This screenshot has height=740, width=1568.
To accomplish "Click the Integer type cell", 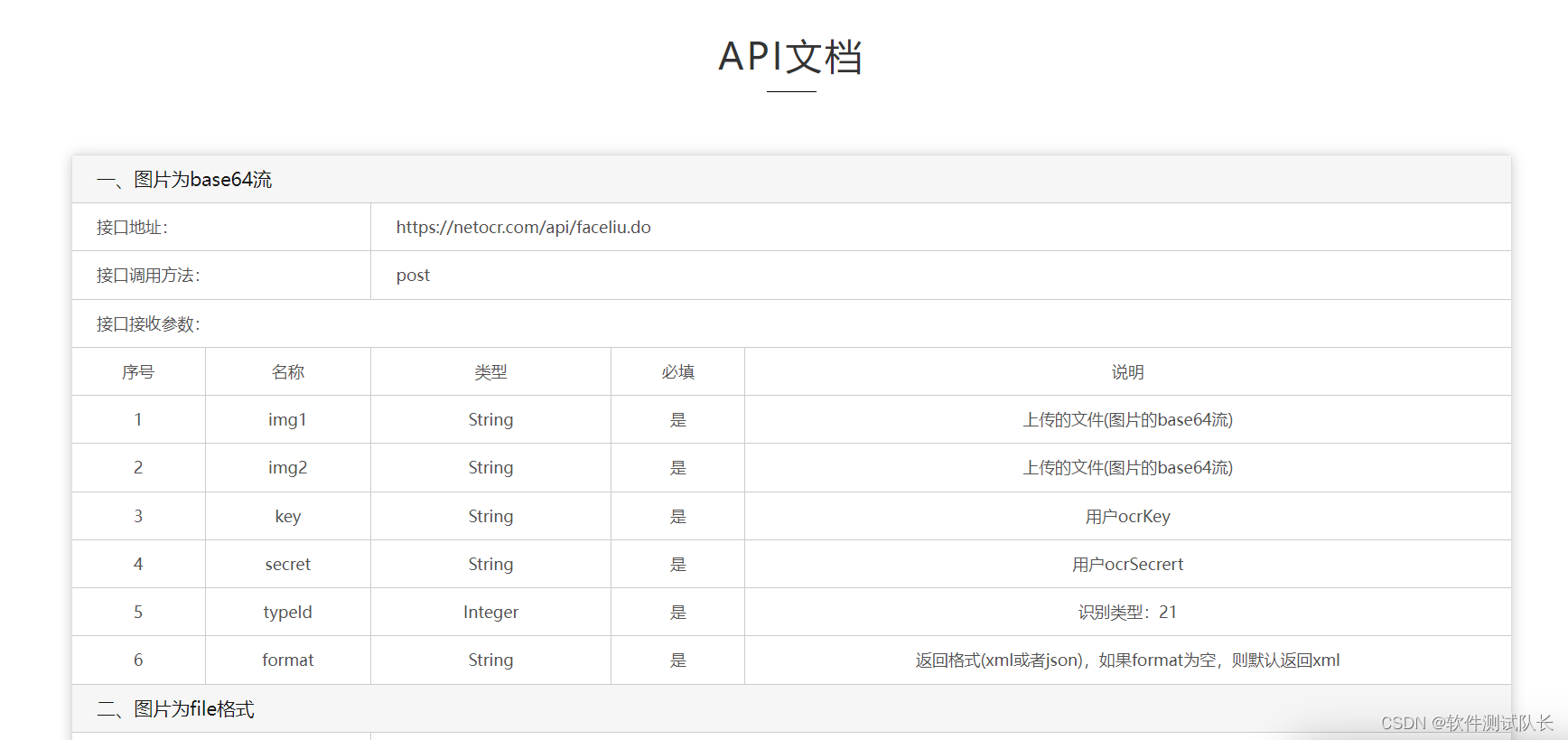I will click(x=490, y=612).
